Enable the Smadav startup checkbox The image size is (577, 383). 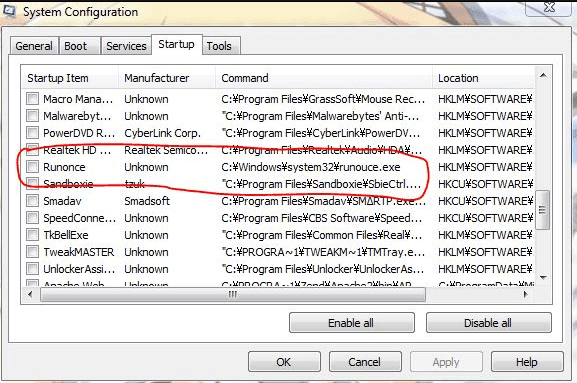(32, 201)
